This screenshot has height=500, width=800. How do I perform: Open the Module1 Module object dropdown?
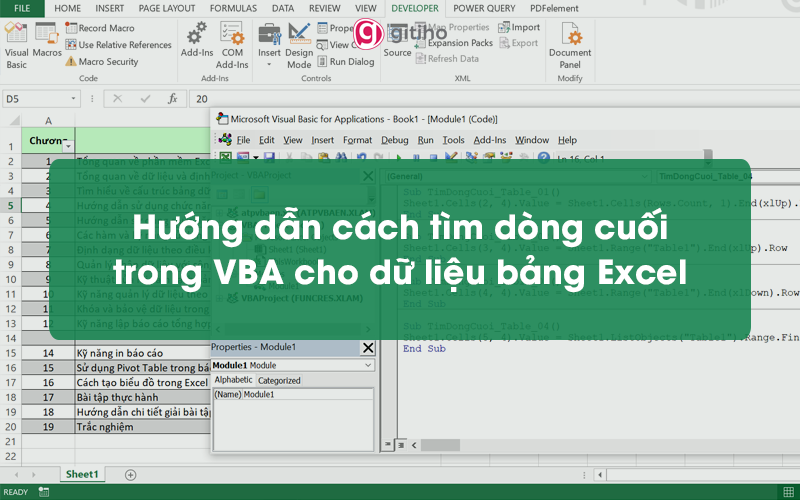click(368, 365)
